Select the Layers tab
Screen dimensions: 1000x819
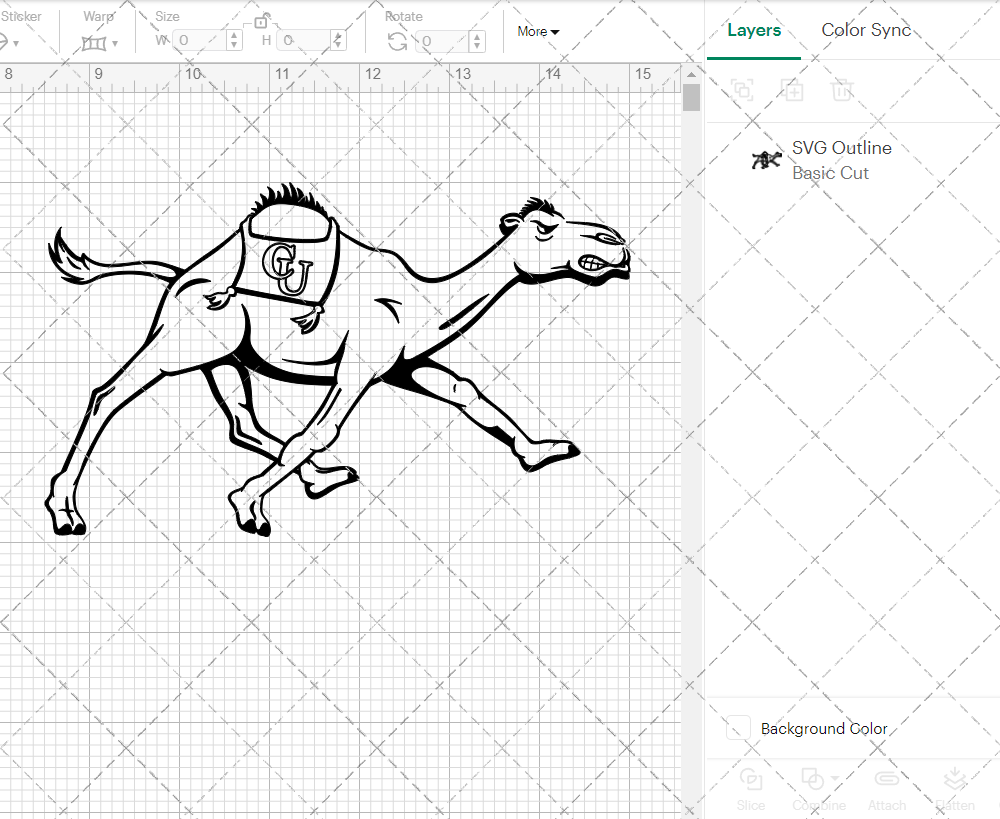coord(754,30)
